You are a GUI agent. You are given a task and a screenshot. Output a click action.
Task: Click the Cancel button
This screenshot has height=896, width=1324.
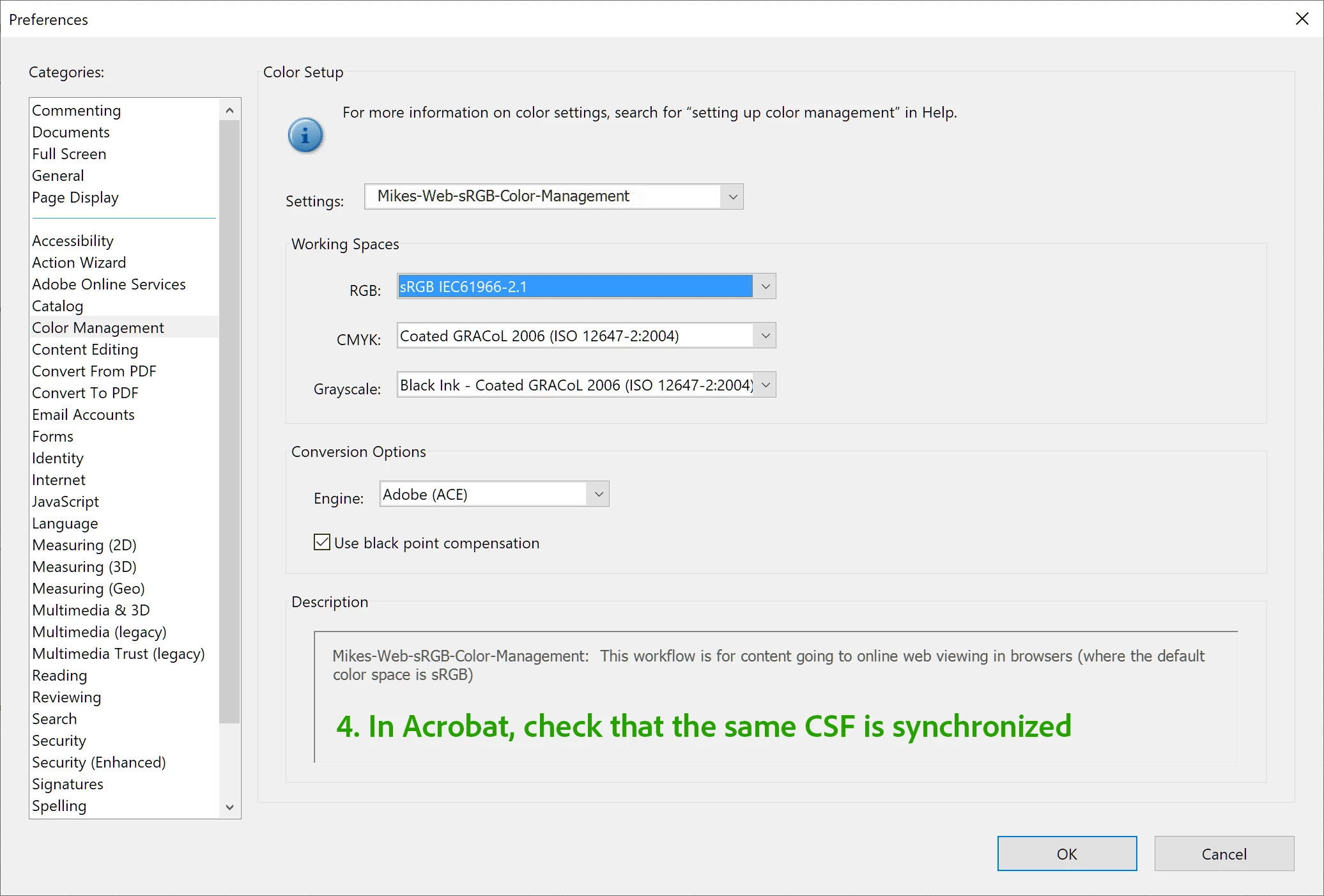pyautogui.click(x=1224, y=854)
